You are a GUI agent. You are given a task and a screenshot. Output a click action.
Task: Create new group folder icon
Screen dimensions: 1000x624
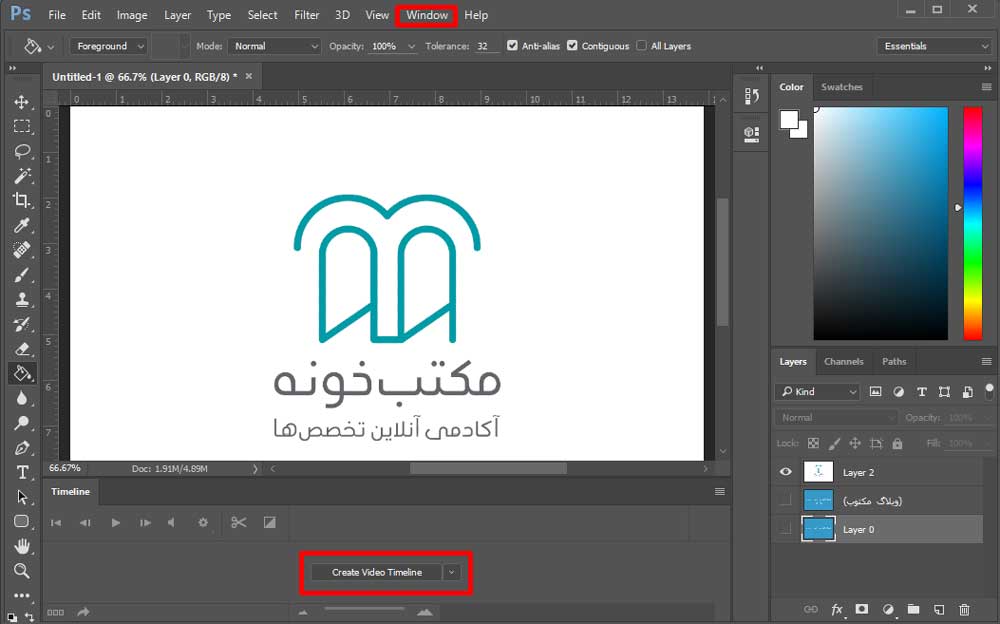point(913,609)
